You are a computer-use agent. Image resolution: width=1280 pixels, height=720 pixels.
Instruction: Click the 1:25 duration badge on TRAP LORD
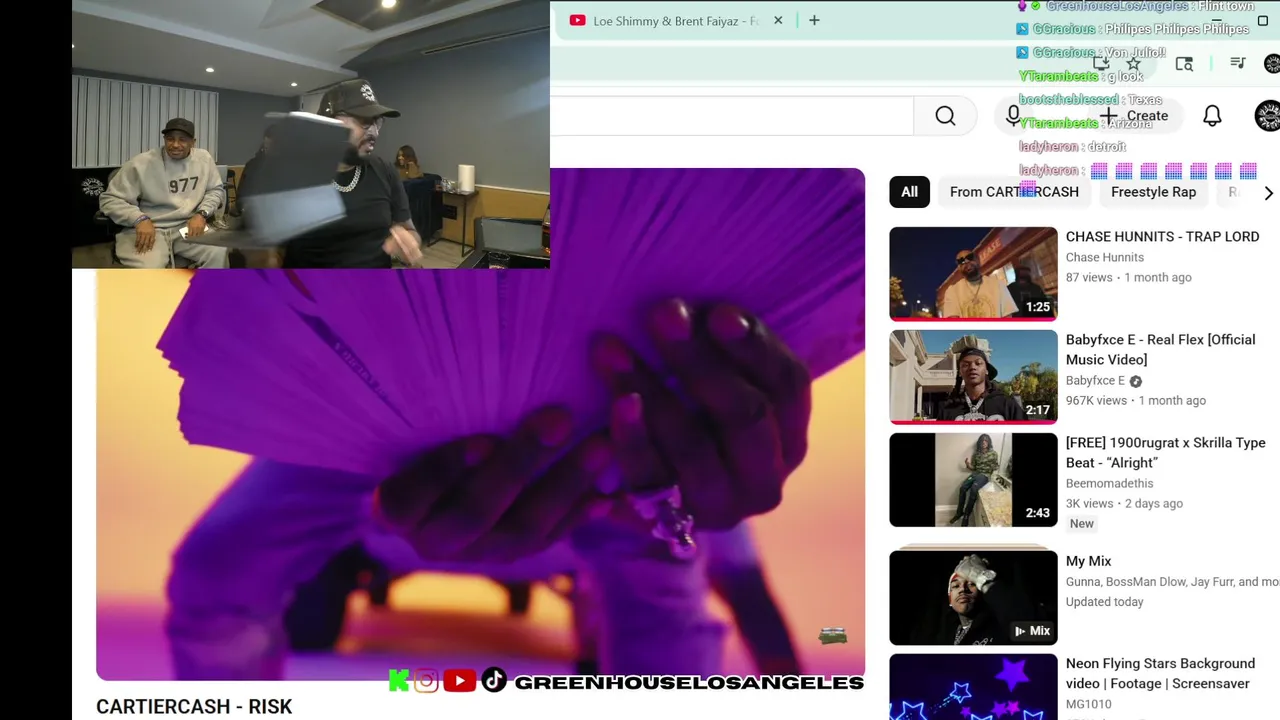(1038, 307)
